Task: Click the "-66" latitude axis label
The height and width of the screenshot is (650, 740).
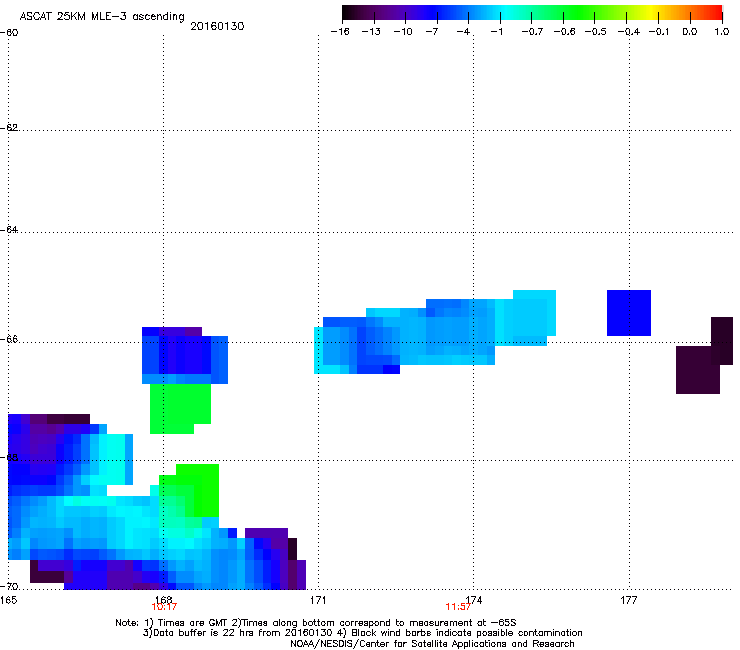Action: click(x=9, y=339)
